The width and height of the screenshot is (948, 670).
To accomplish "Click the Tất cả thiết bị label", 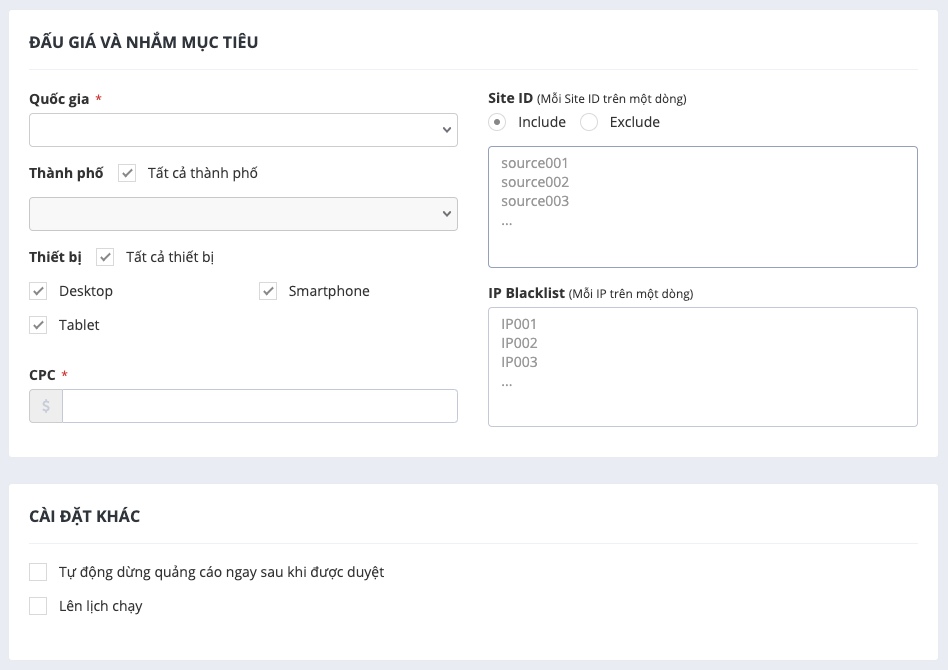I will tap(170, 258).
